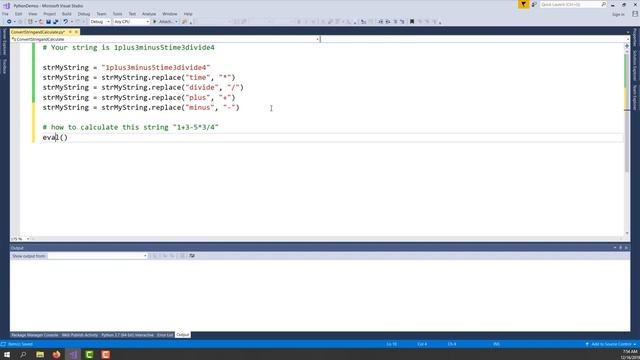Close the ConvertStringandCalculate.py tab
640x360 pixels.
tap(76, 32)
